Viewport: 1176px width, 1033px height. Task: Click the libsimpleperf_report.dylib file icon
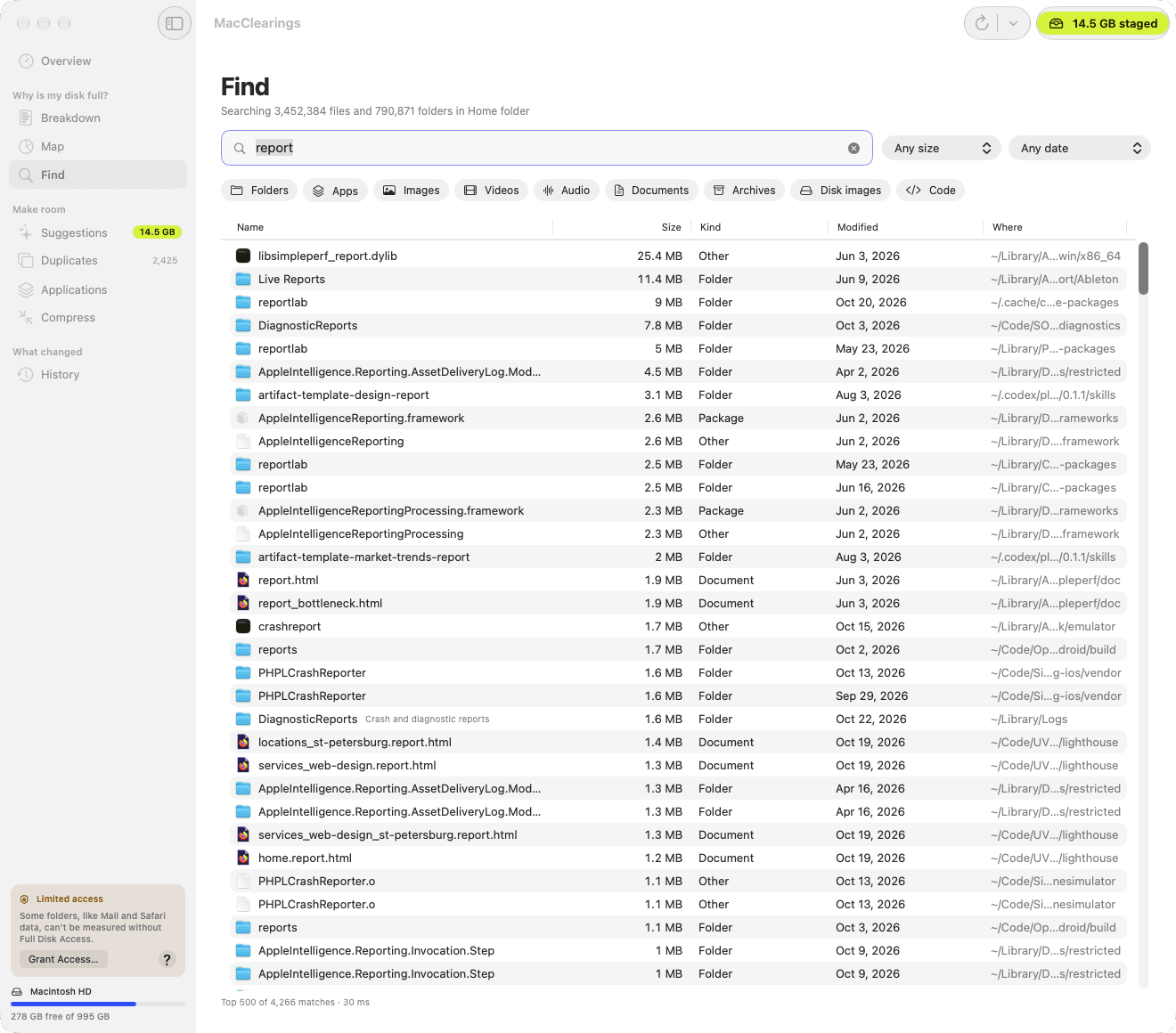(x=243, y=256)
